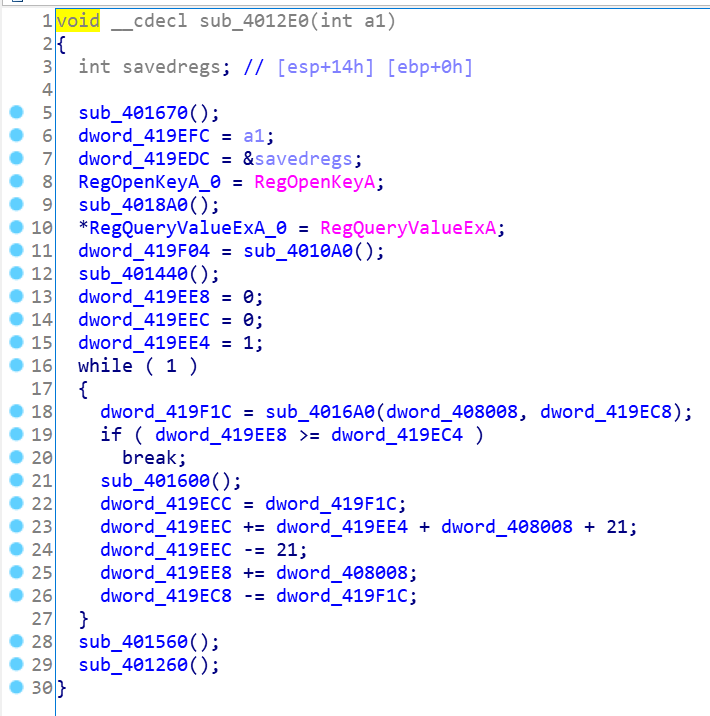Viewport: 710px width, 716px height.
Task: Click the int a1 parameter
Action: coord(352,21)
